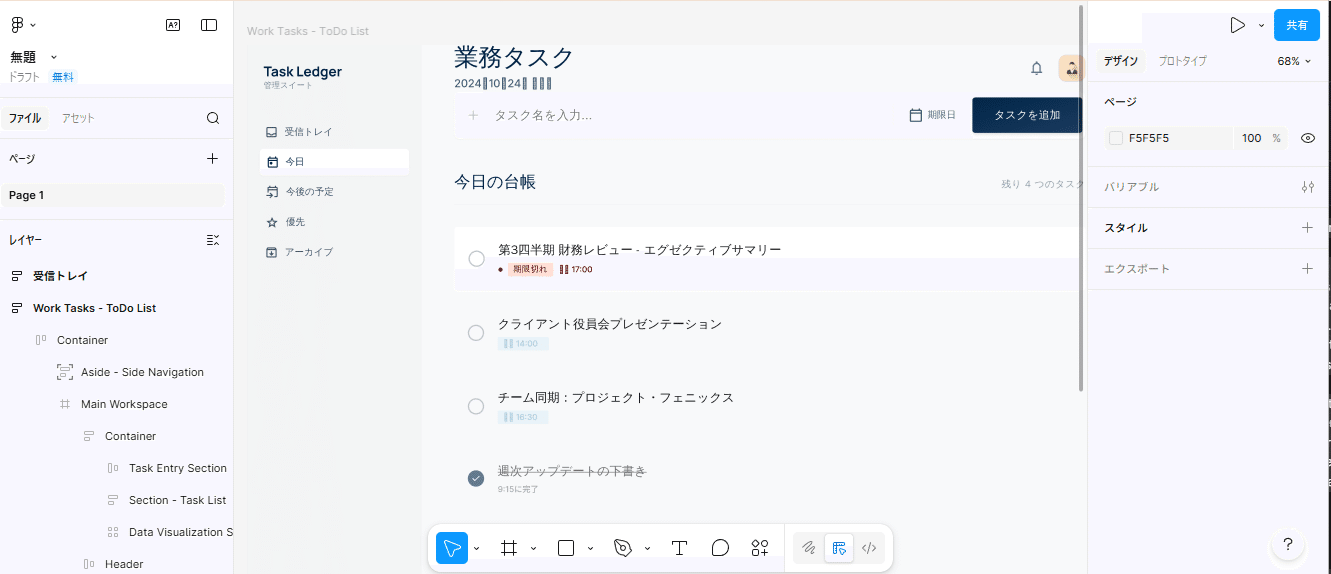
Task: Open the Actions tool in the toolbar
Action: click(760, 548)
